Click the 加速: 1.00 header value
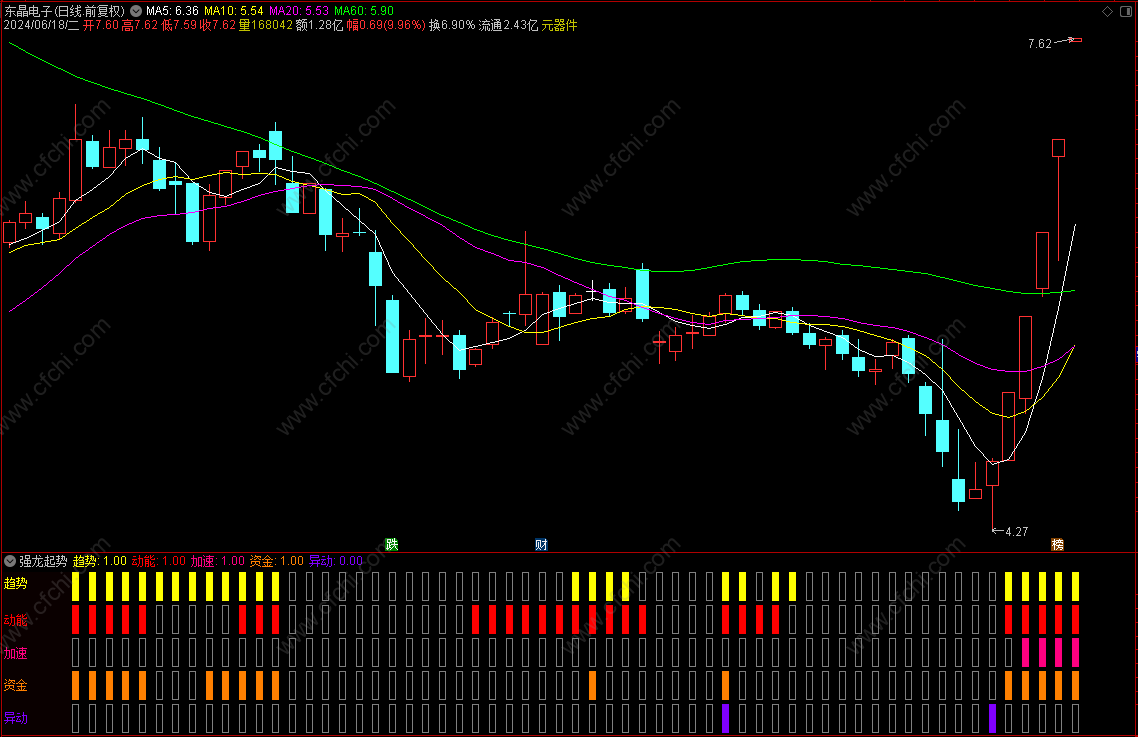 click(x=218, y=561)
